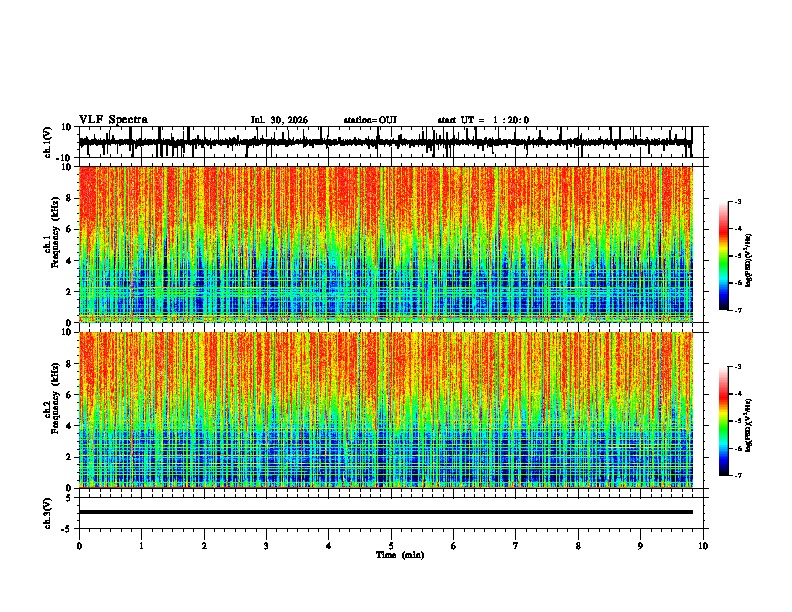This screenshot has height=612, width=792.
Task: Click the ch.2 spectrogram image
Action: 386,410
